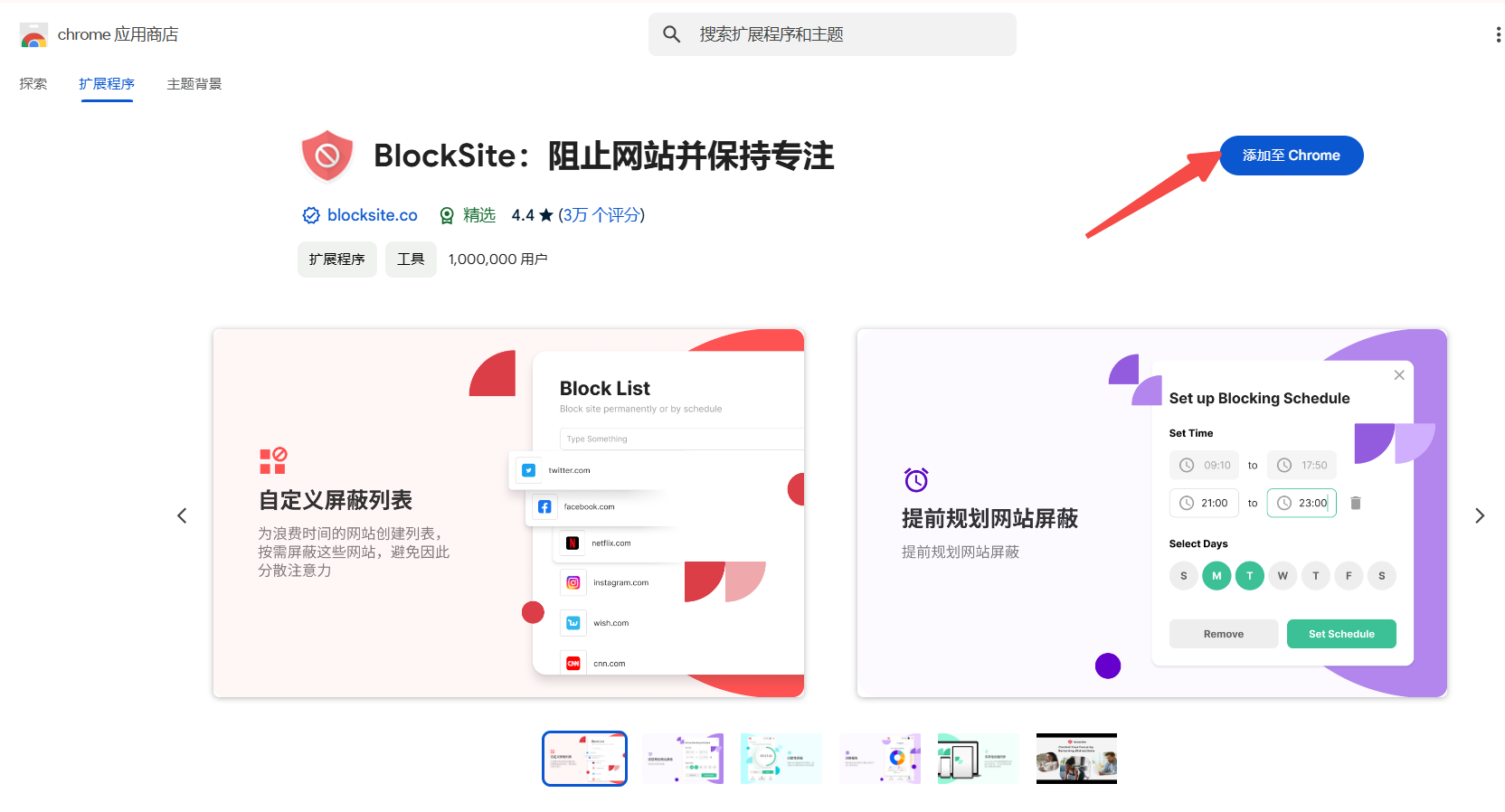Show next screenshot with right arrow
1505x812 pixels.
pos(1480,515)
